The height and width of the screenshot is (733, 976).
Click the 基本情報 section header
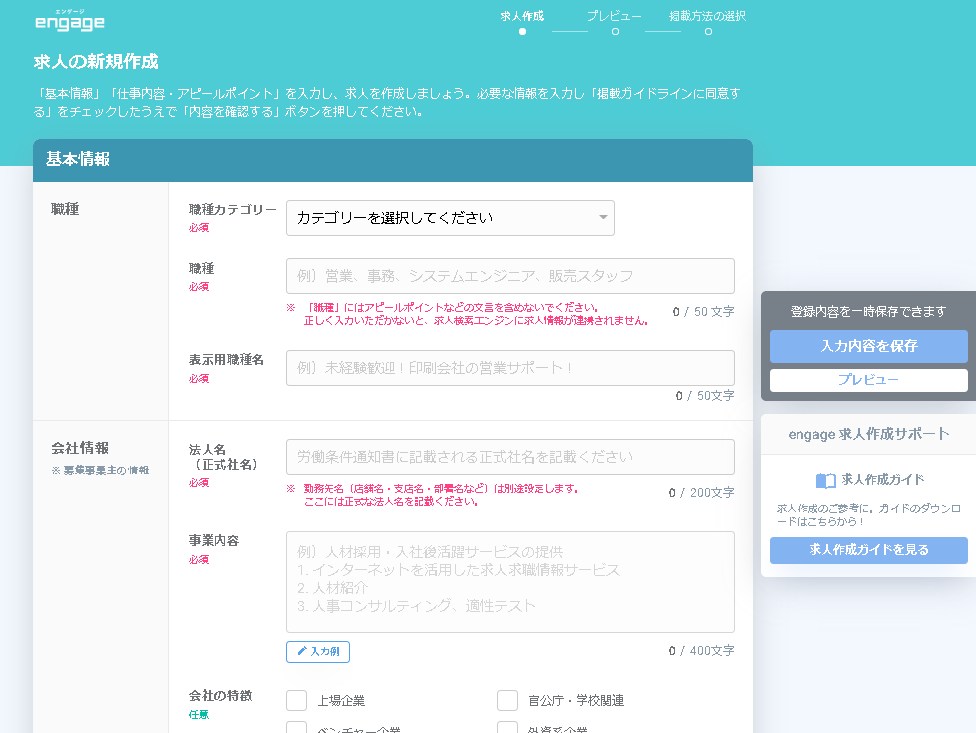pos(393,160)
